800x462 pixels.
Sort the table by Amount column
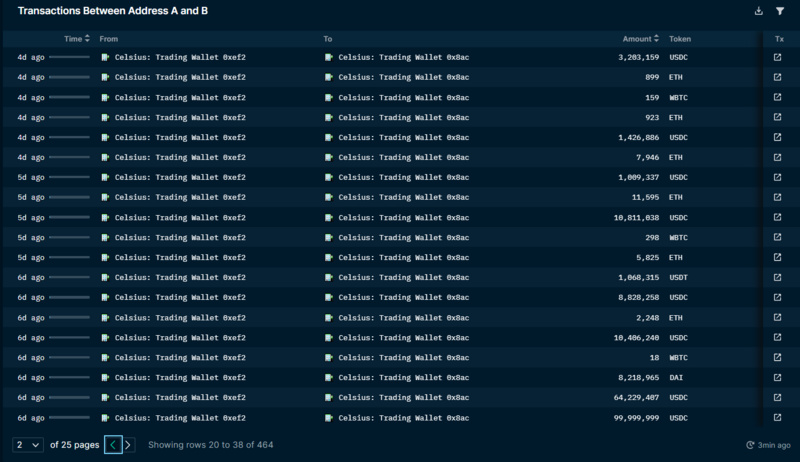point(640,39)
